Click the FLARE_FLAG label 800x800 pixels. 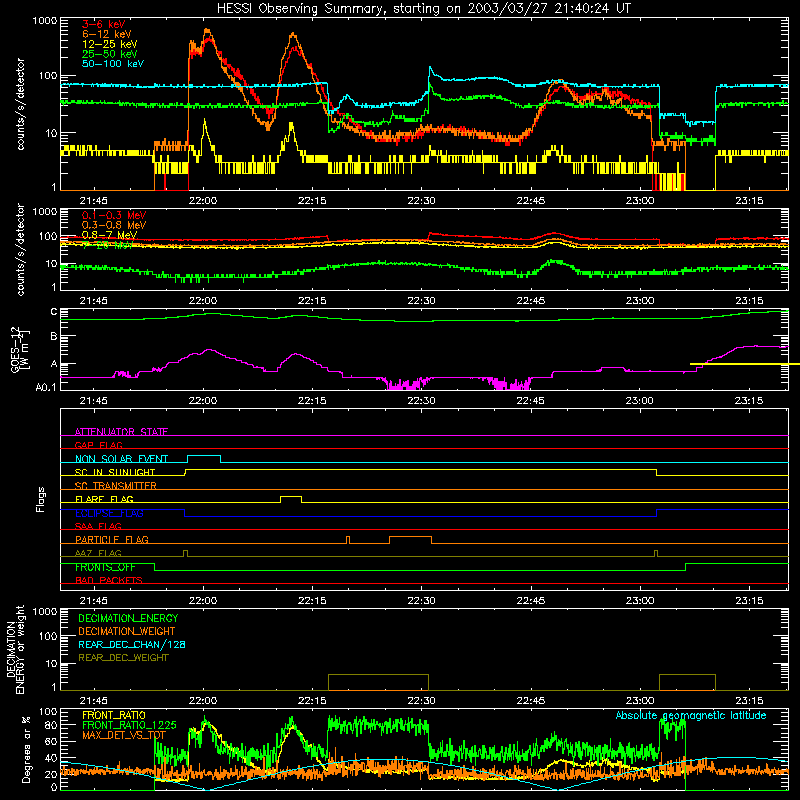pos(104,499)
